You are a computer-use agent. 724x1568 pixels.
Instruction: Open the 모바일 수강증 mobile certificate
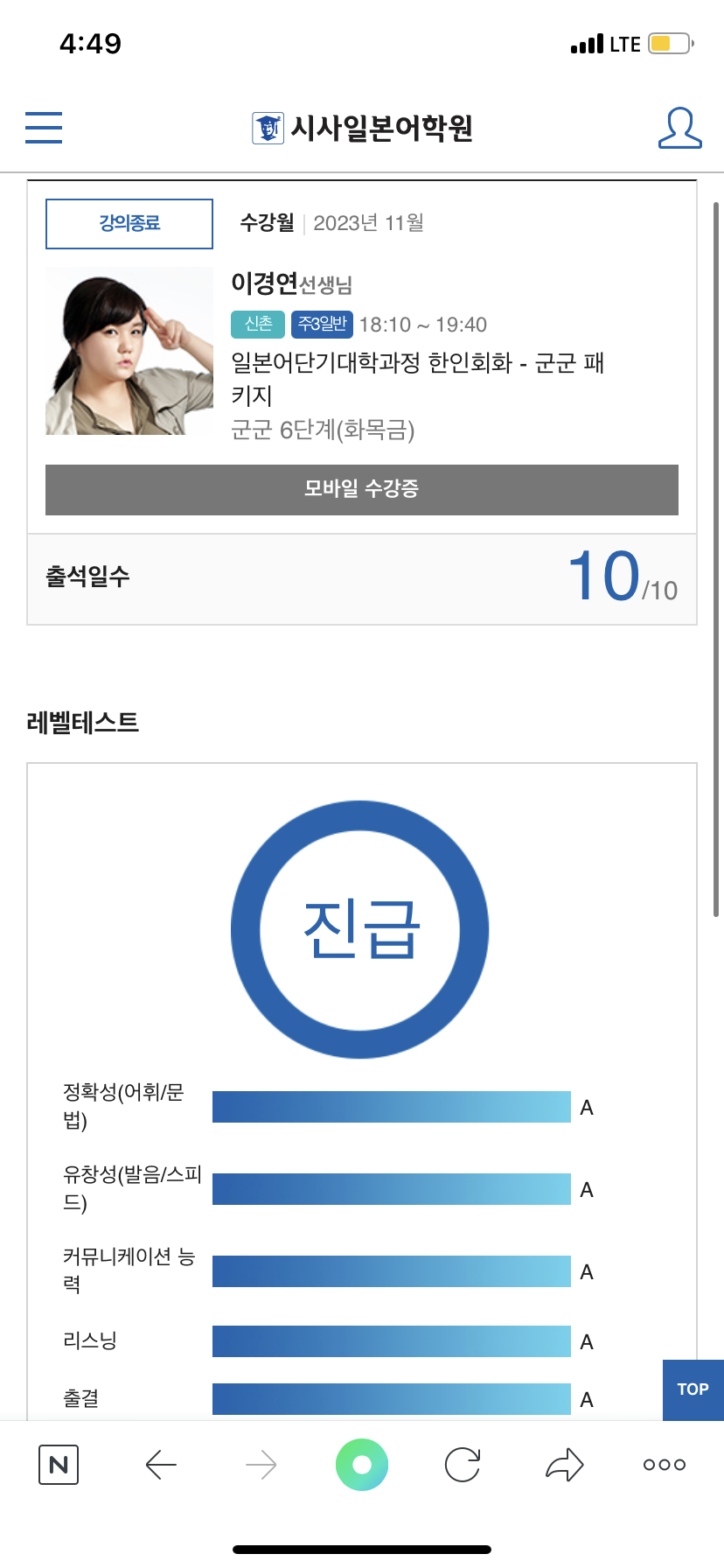[362, 490]
